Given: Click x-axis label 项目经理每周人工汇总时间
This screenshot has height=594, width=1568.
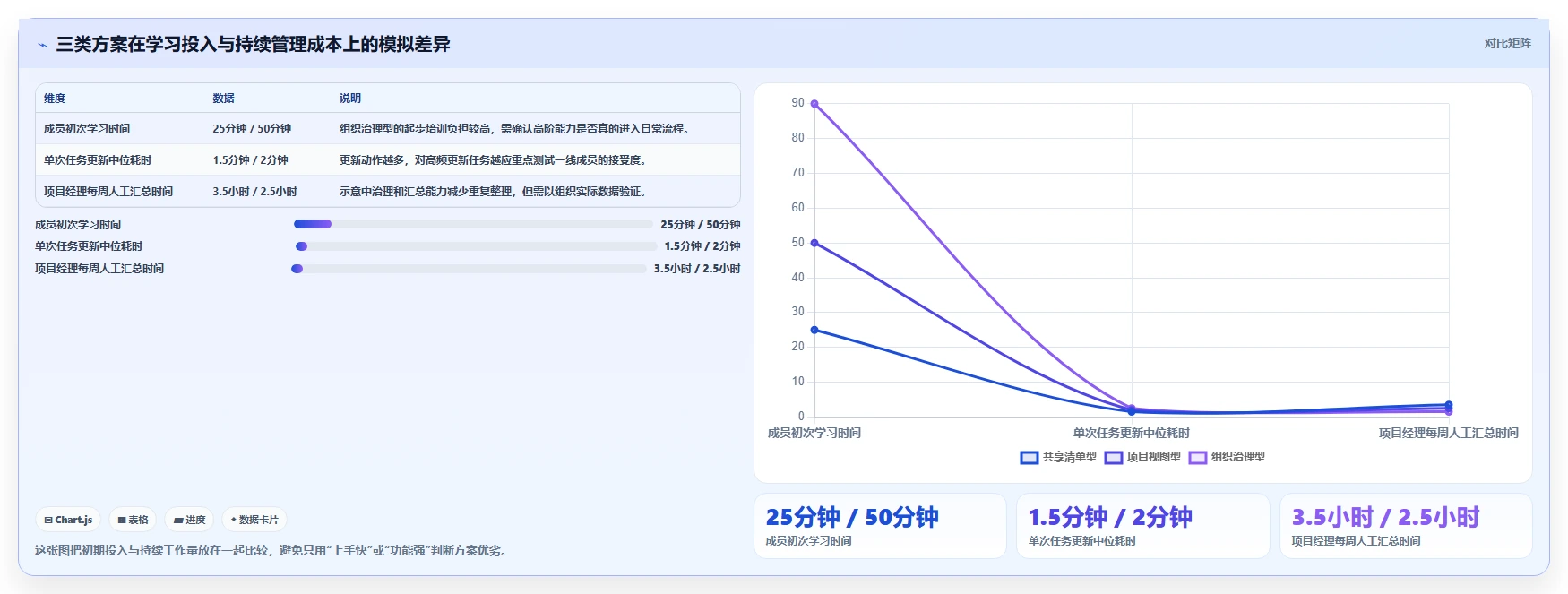Looking at the screenshot, I should tap(1448, 433).
